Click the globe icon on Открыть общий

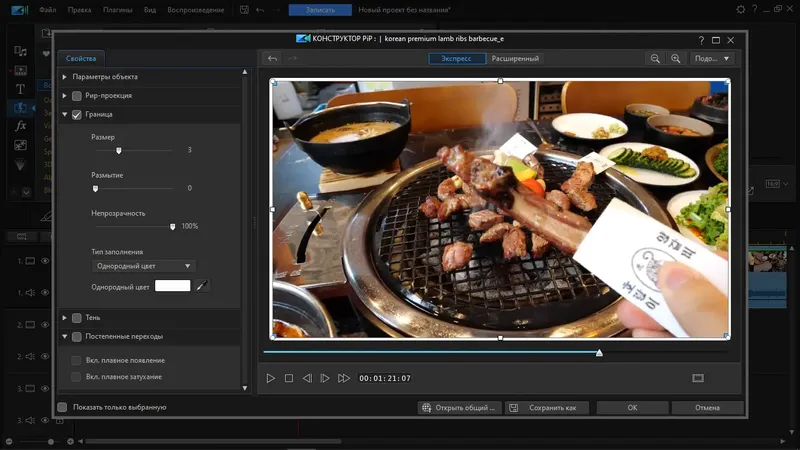[x=427, y=408]
